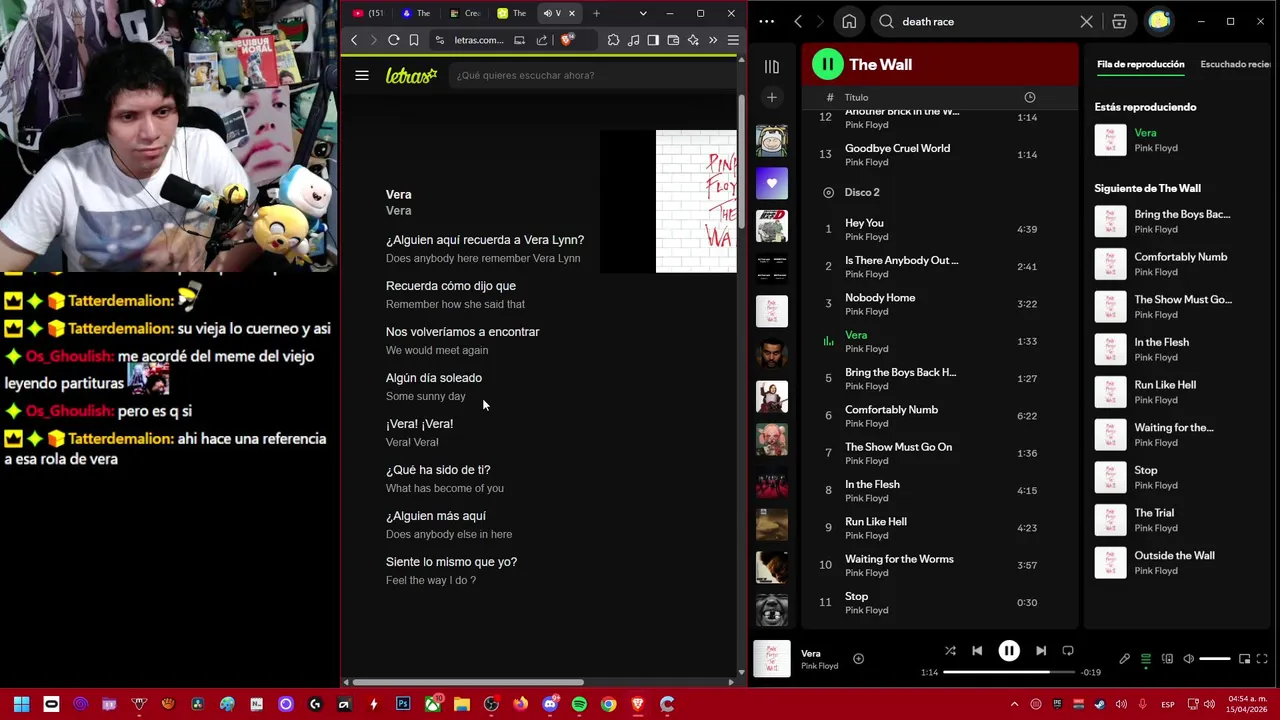1280x720 pixels.
Task: Open the letras hamburger menu
Action: [362, 75]
